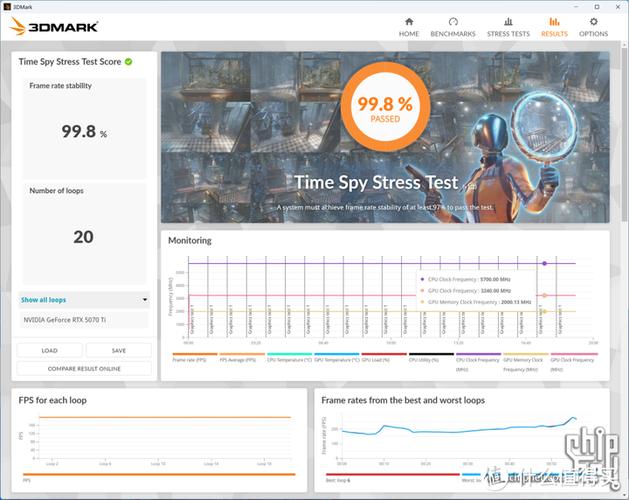Screen dimensions: 629x500
Task: Click COMPARE RESULT ONLINE button
Action: tap(84, 368)
